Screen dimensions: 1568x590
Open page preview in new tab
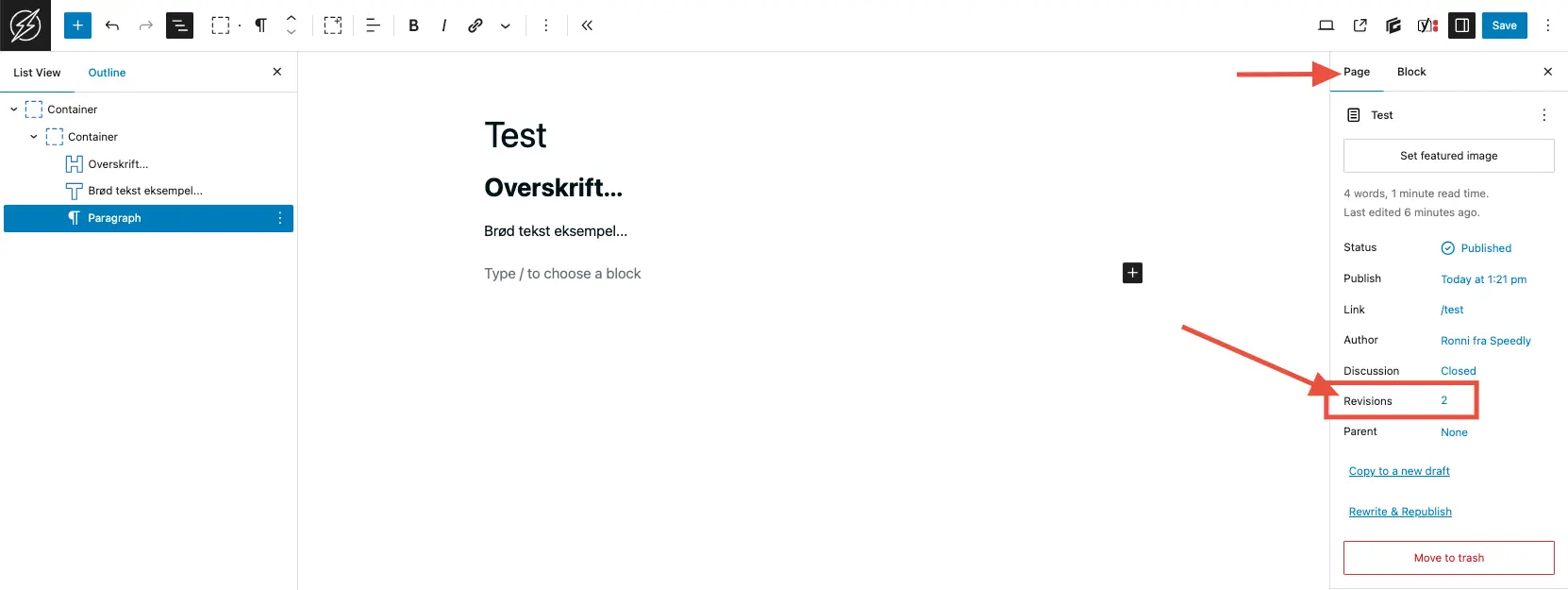[x=1359, y=25]
